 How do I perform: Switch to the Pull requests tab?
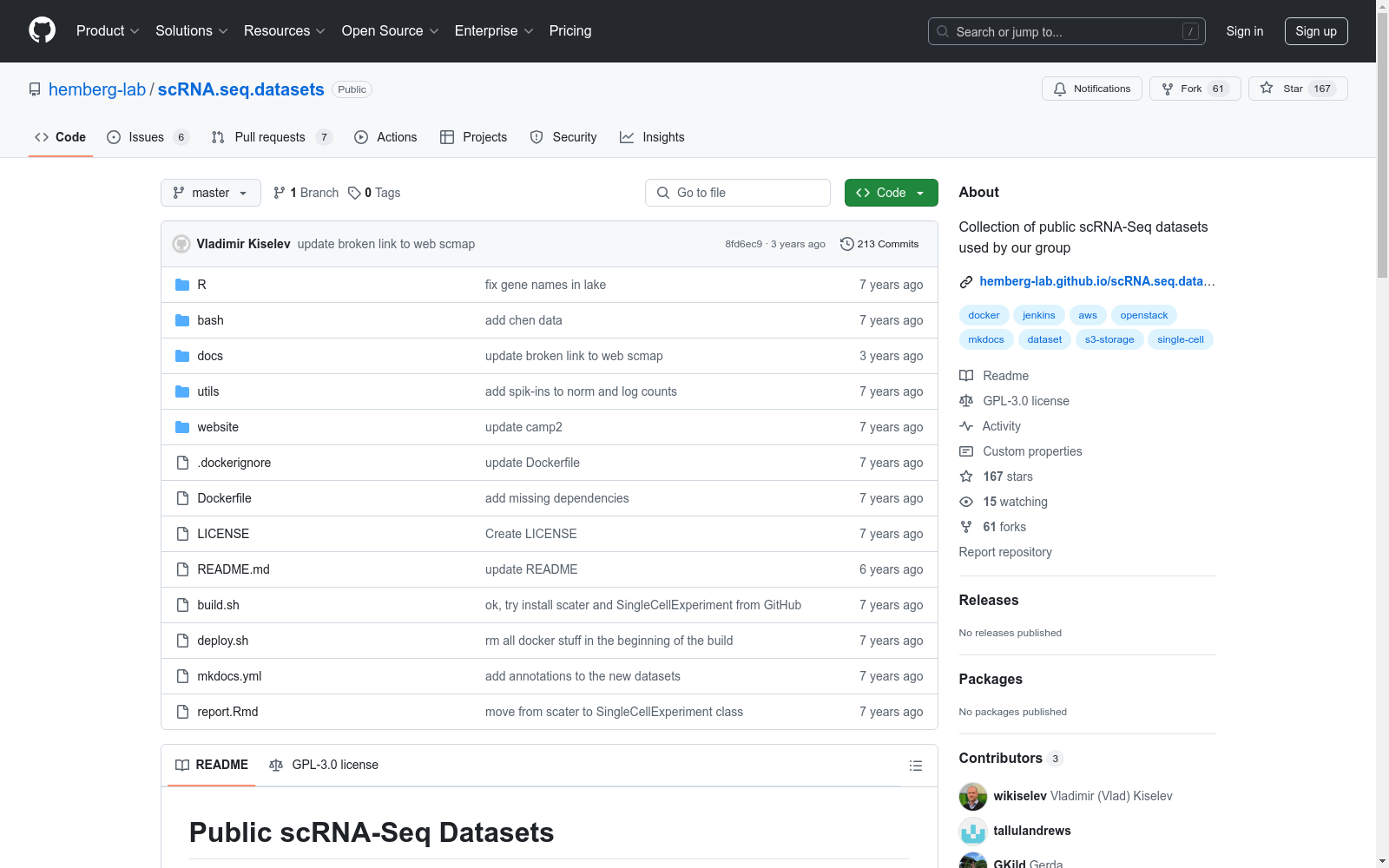272,137
